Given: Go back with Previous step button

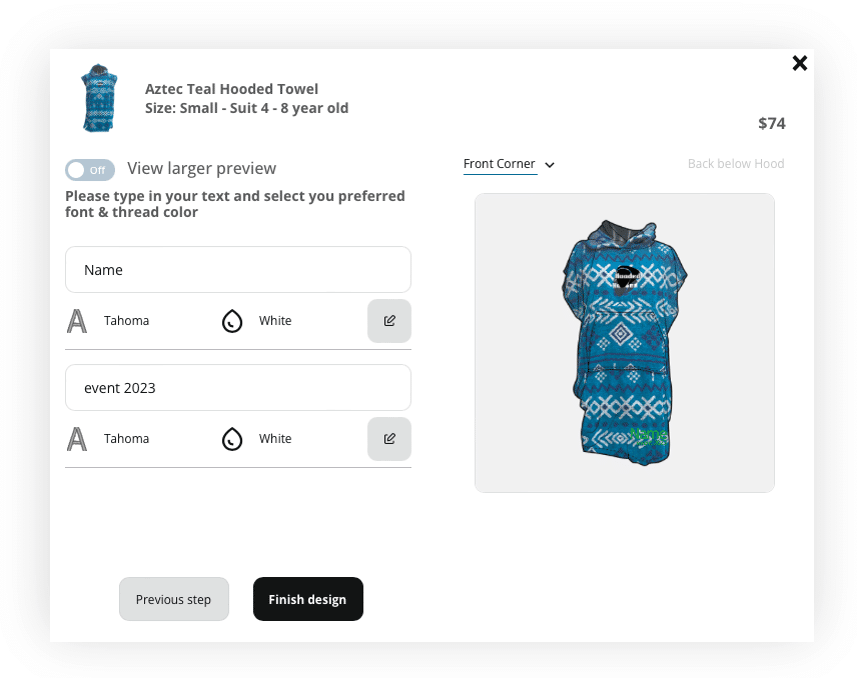Looking at the screenshot, I should (174, 599).
